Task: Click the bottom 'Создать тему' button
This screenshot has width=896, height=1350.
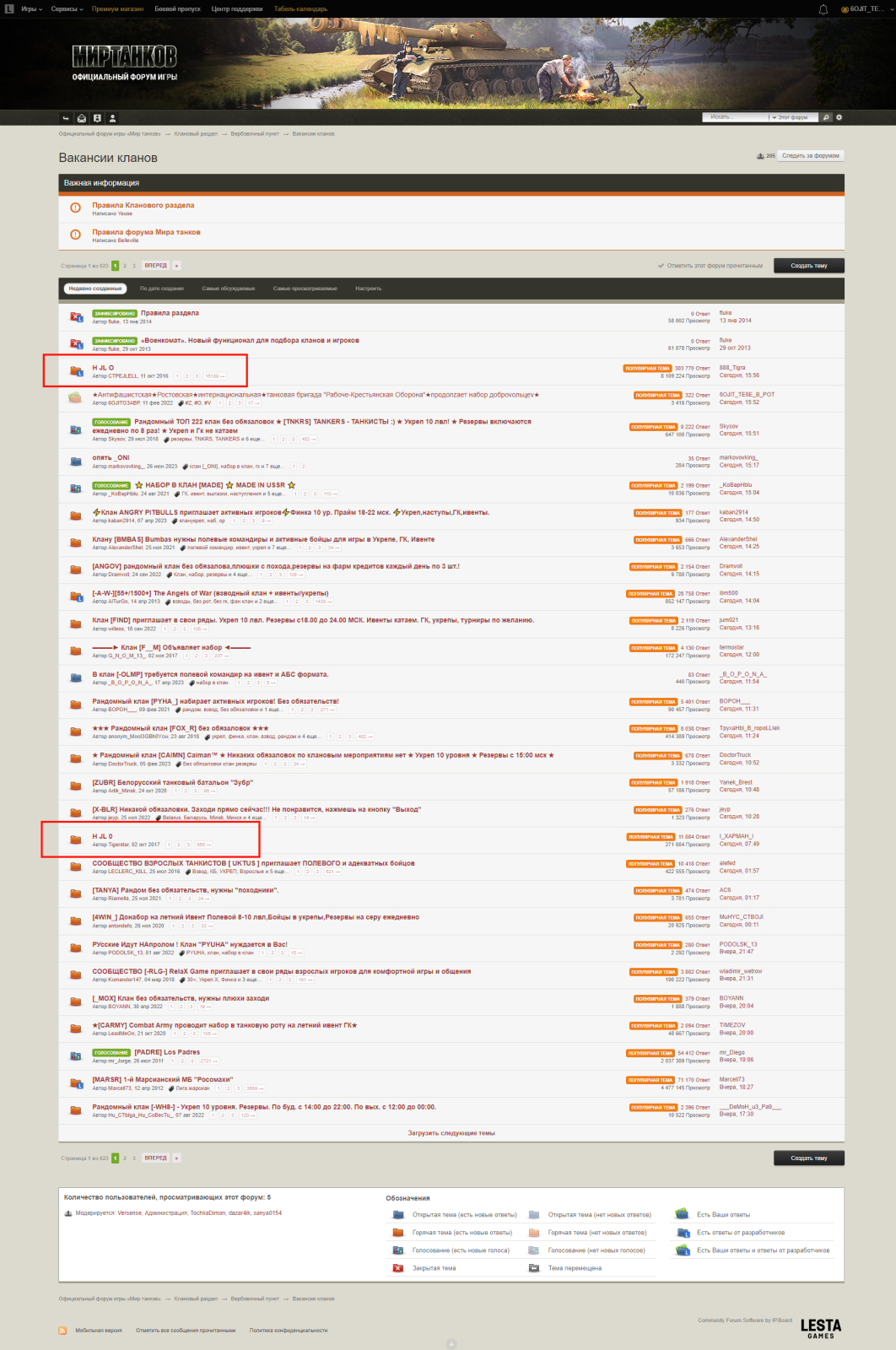Action: (809, 1158)
